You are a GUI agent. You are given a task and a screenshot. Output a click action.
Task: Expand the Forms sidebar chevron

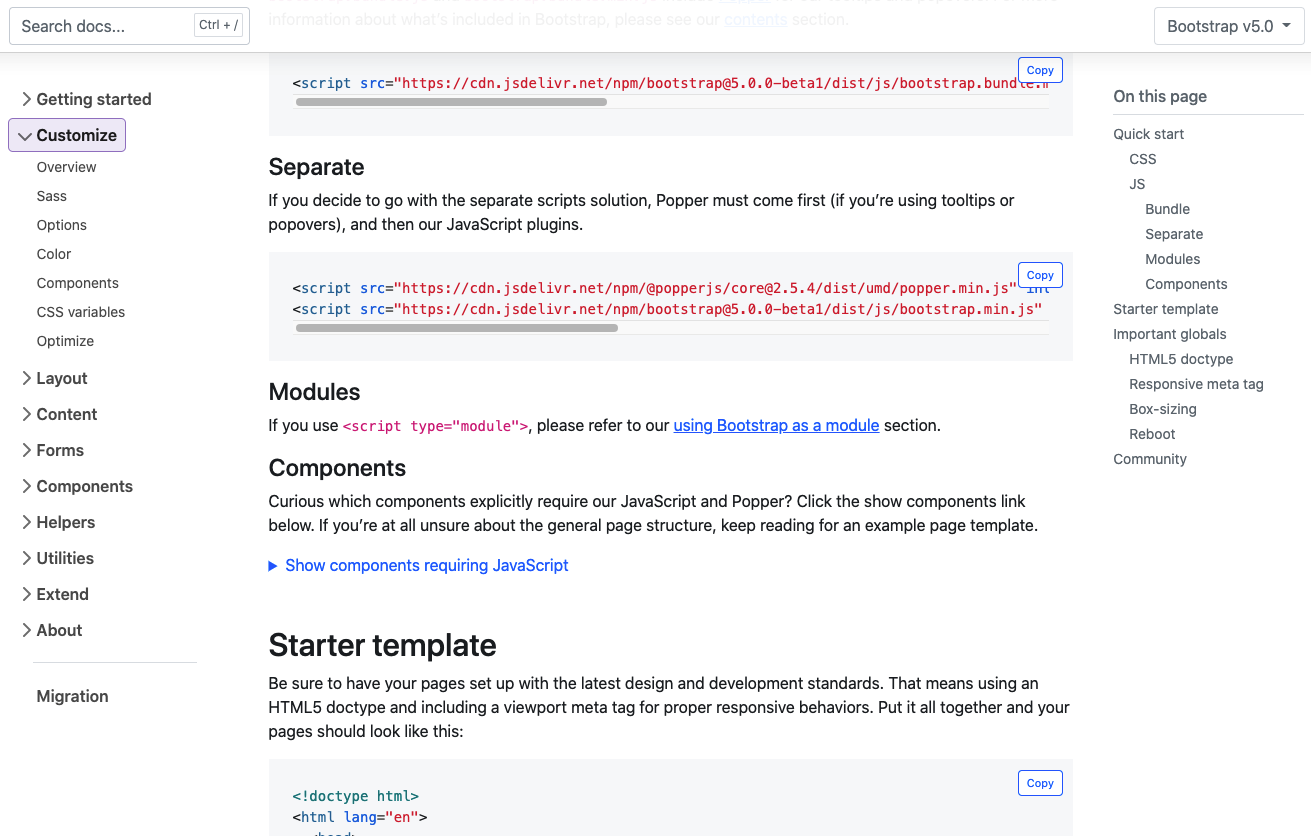pyautogui.click(x=27, y=450)
